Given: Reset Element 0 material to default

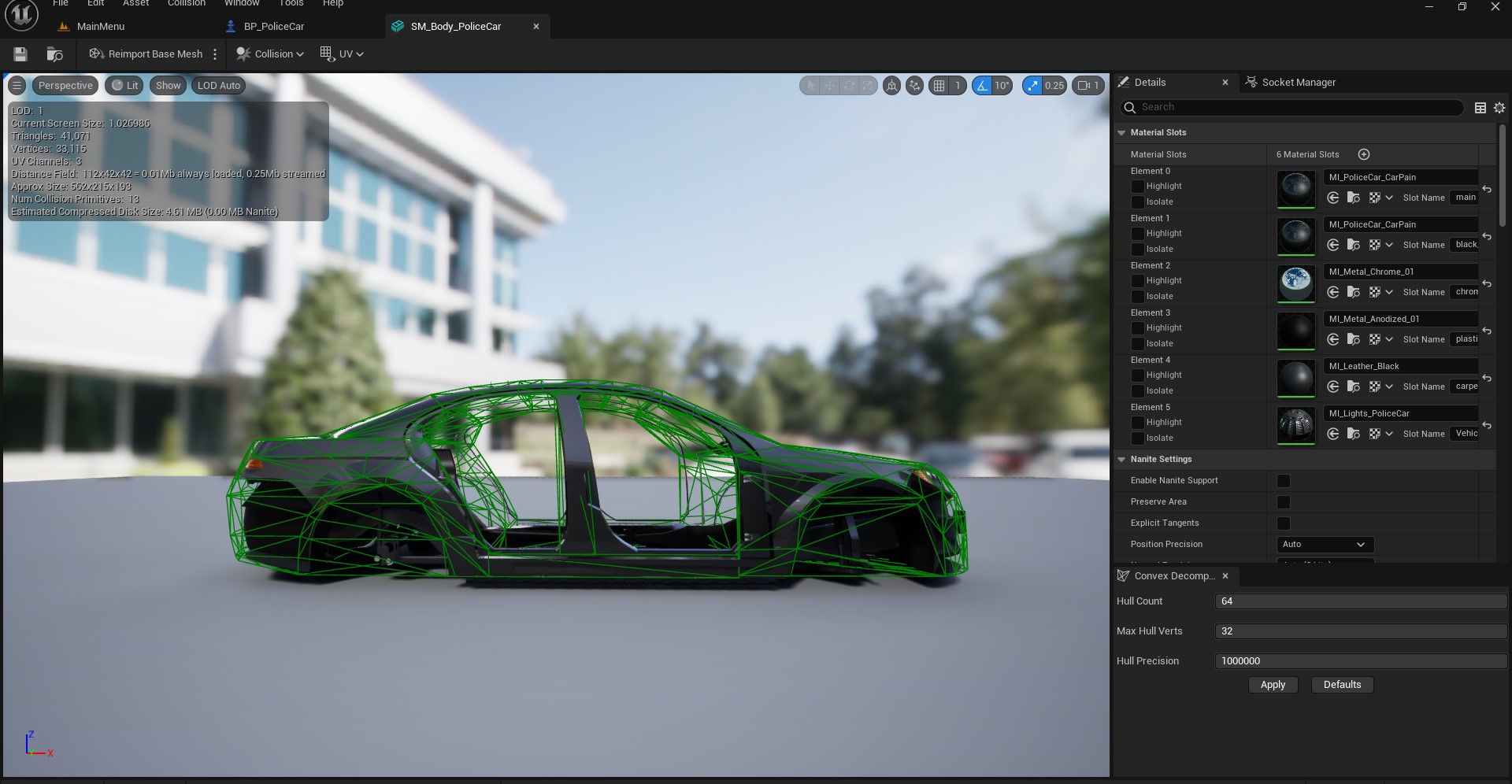Looking at the screenshot, I should (1487, 190).
